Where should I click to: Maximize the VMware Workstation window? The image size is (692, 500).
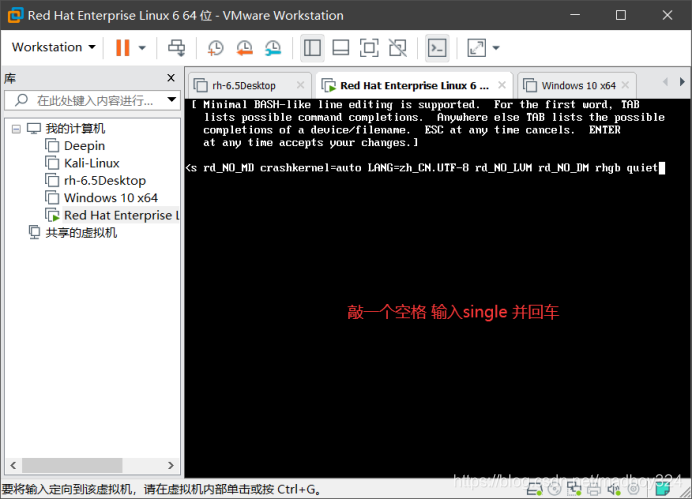621,15
